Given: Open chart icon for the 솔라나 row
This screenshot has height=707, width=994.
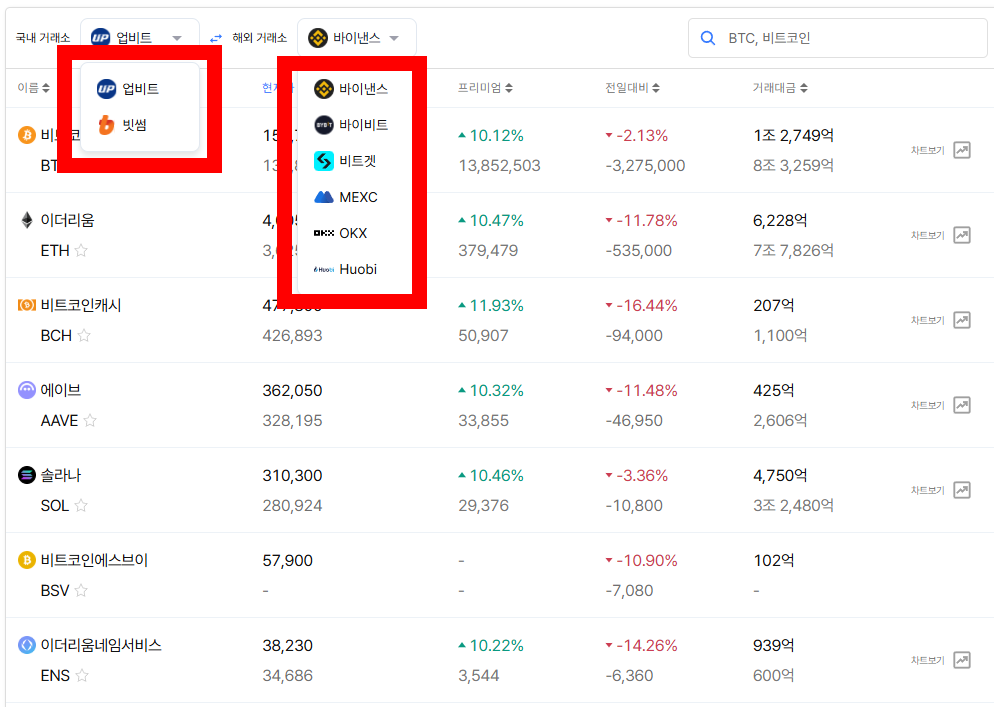Looking at the screenshot, I should tap(962, 490).
